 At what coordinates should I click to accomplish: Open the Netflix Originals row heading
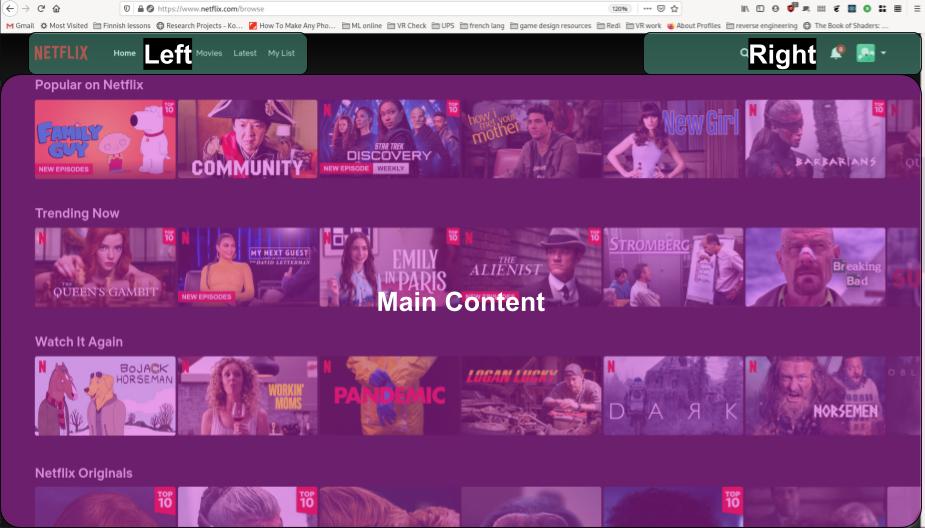(x=84, y=473)
